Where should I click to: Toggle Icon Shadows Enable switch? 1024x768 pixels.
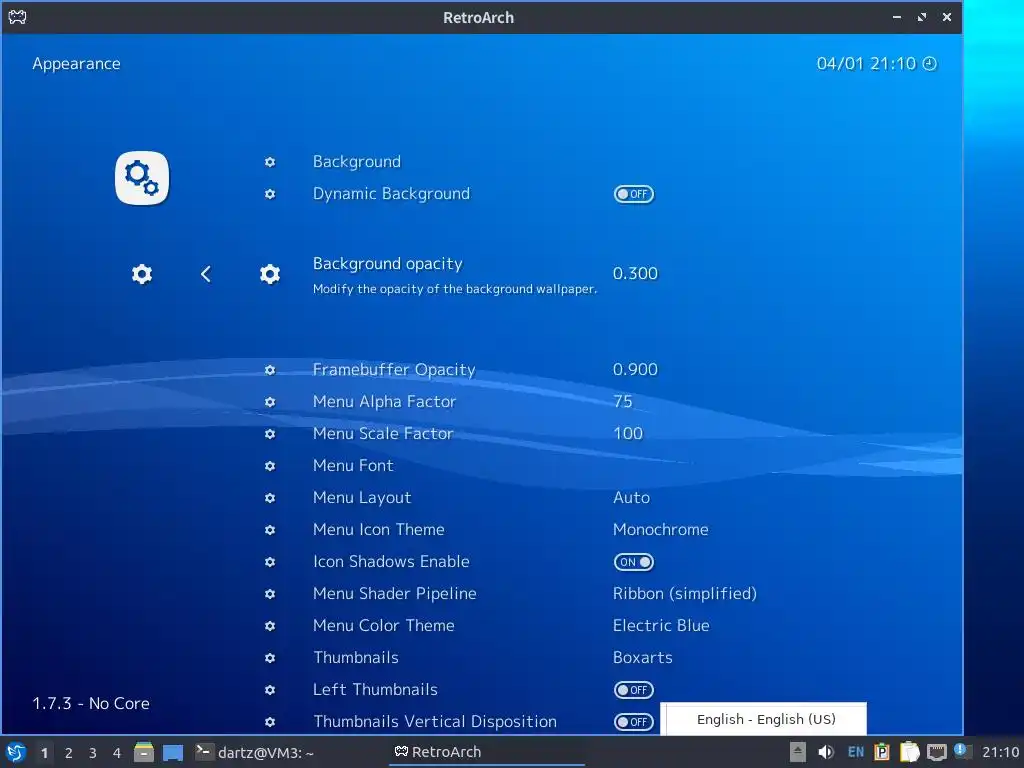pyautogui.click(x=633, y=562)
